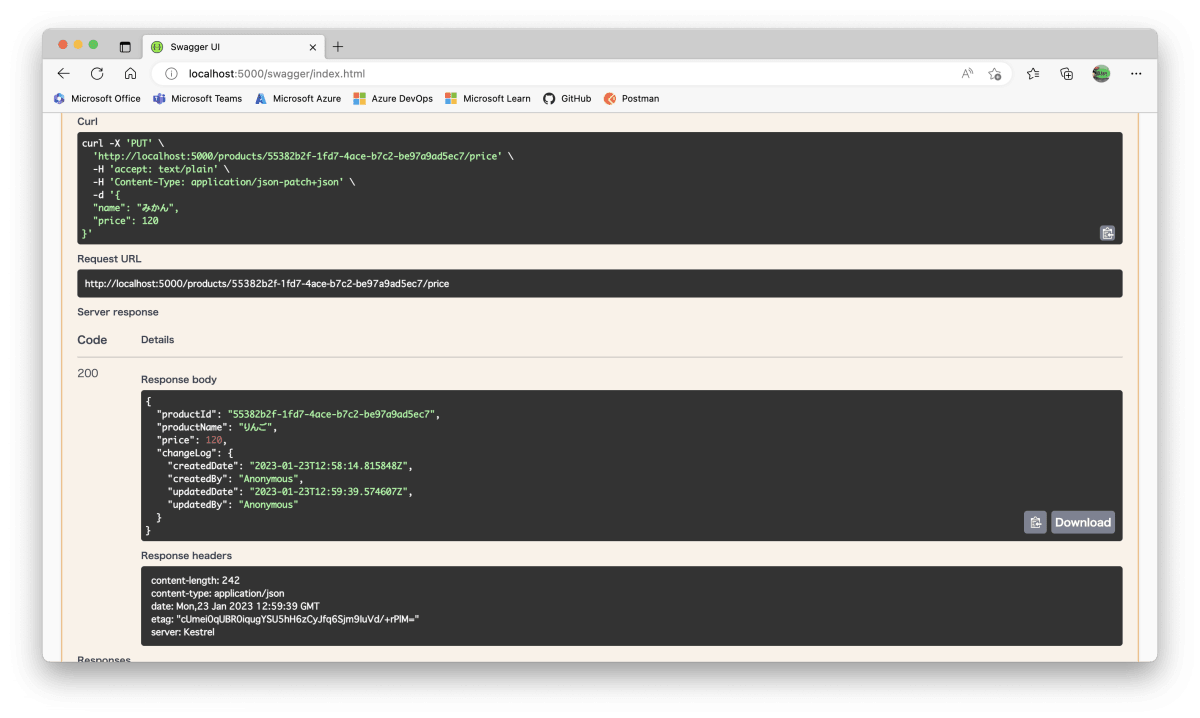Click the productId value in response

333,414
